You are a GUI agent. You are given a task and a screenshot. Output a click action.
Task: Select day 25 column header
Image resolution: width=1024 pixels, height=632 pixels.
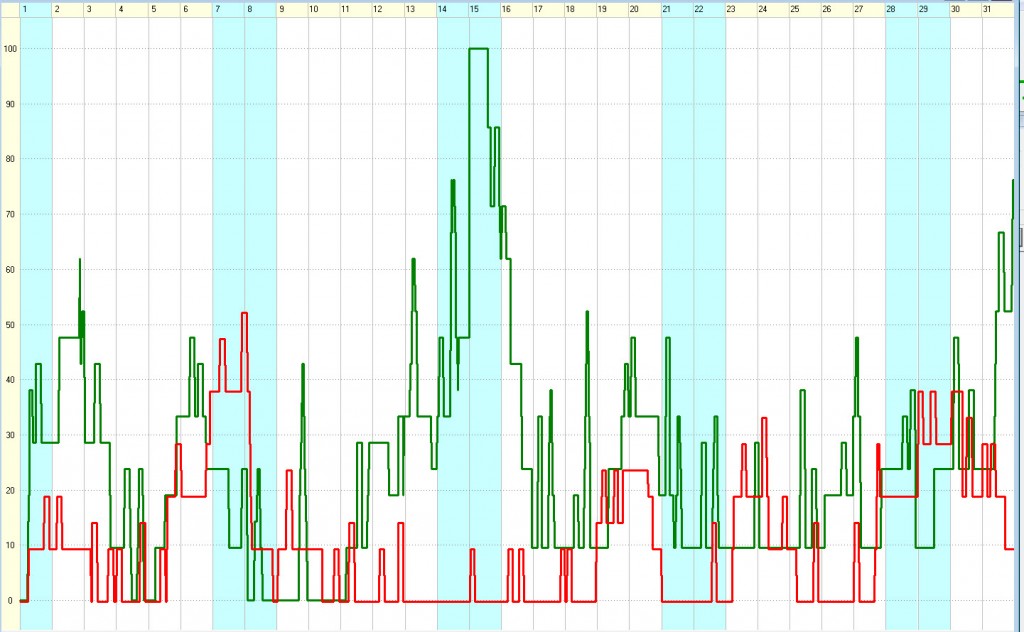pos(805,9)
